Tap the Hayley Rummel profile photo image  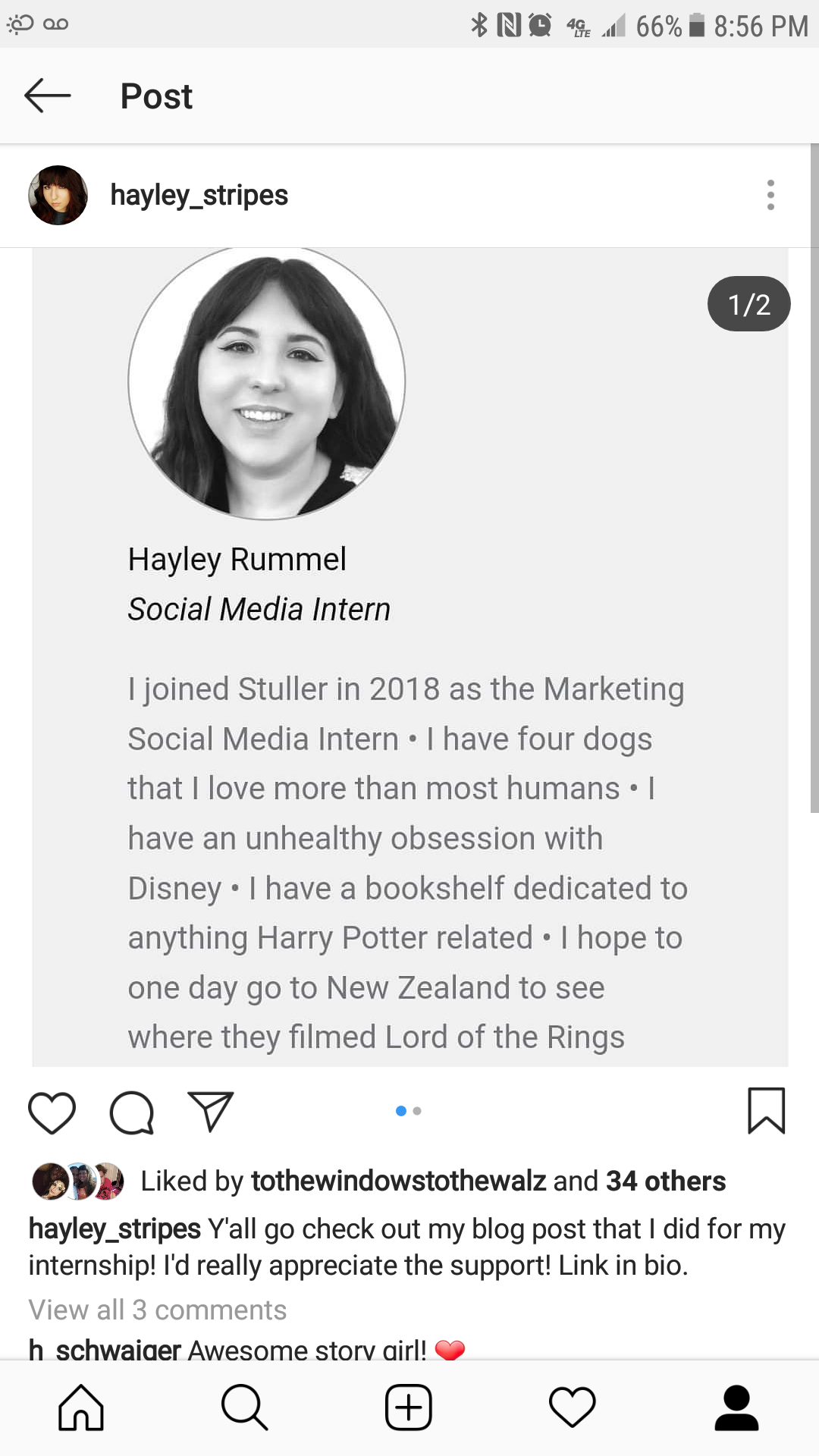pos(267,383)
